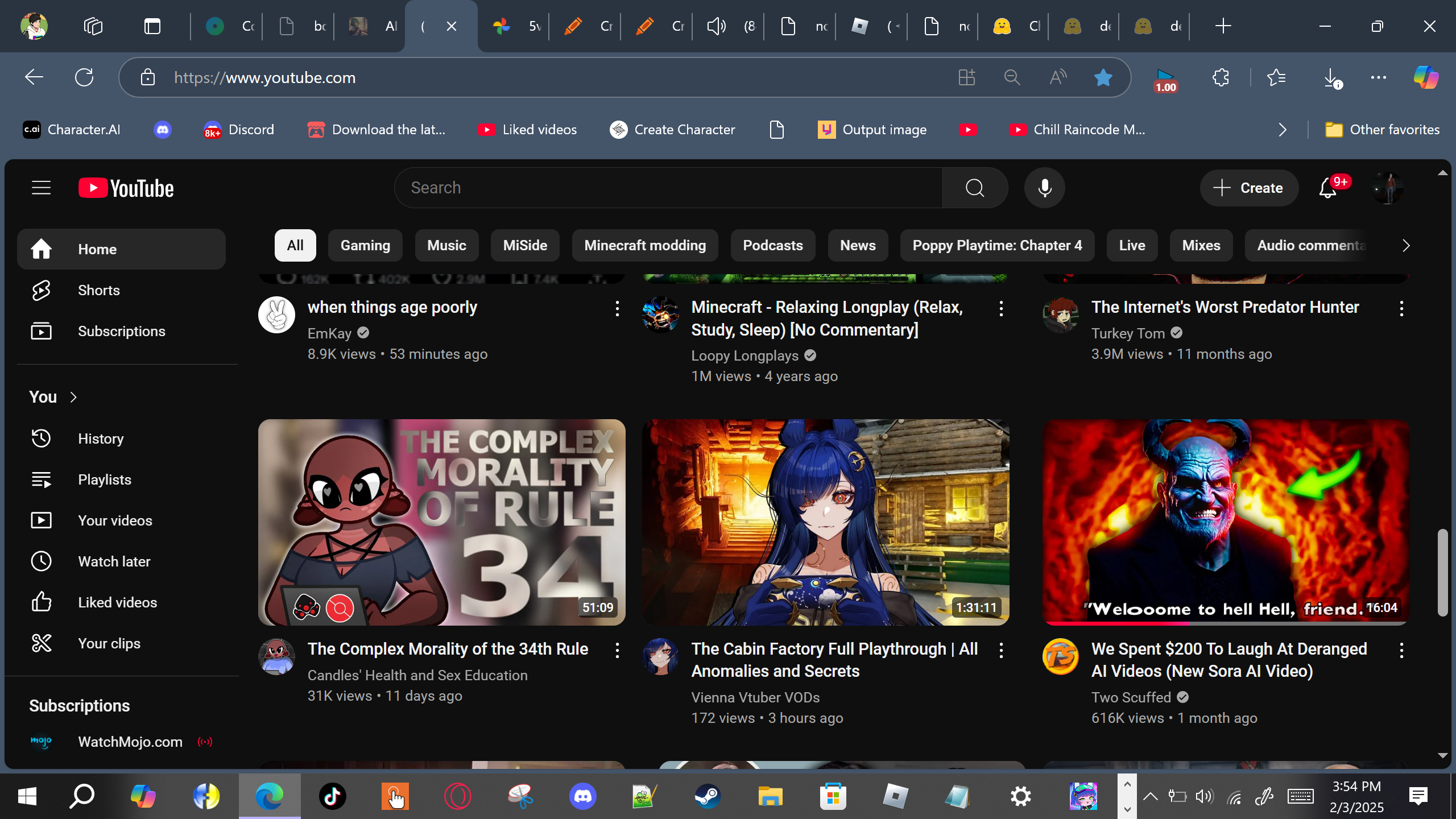Open the Copilot sidebar icon

click(1426, 77)
